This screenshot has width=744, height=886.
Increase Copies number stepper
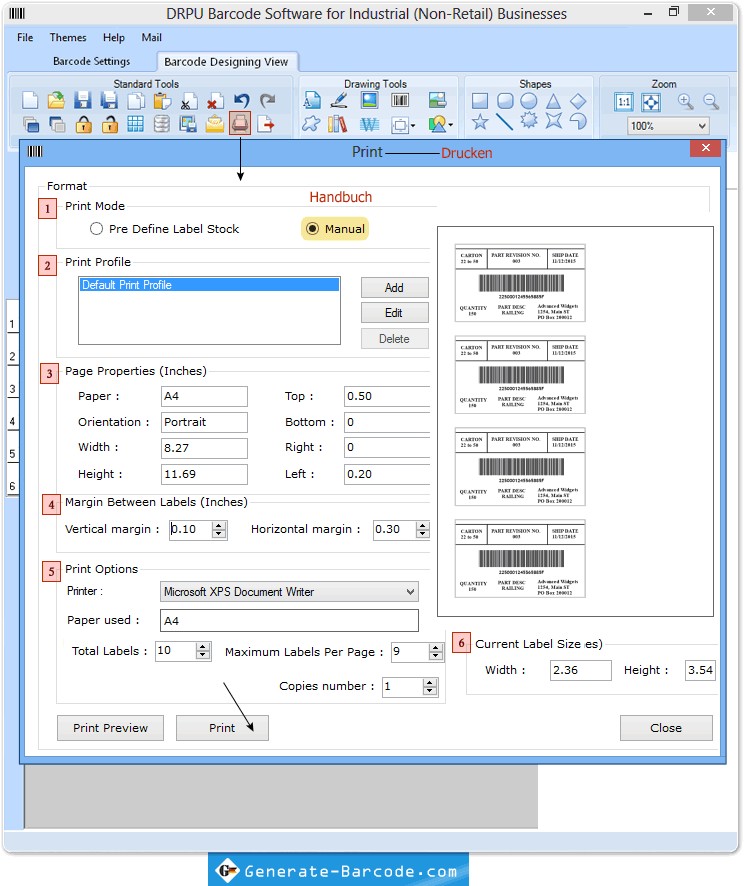[430, 683]
